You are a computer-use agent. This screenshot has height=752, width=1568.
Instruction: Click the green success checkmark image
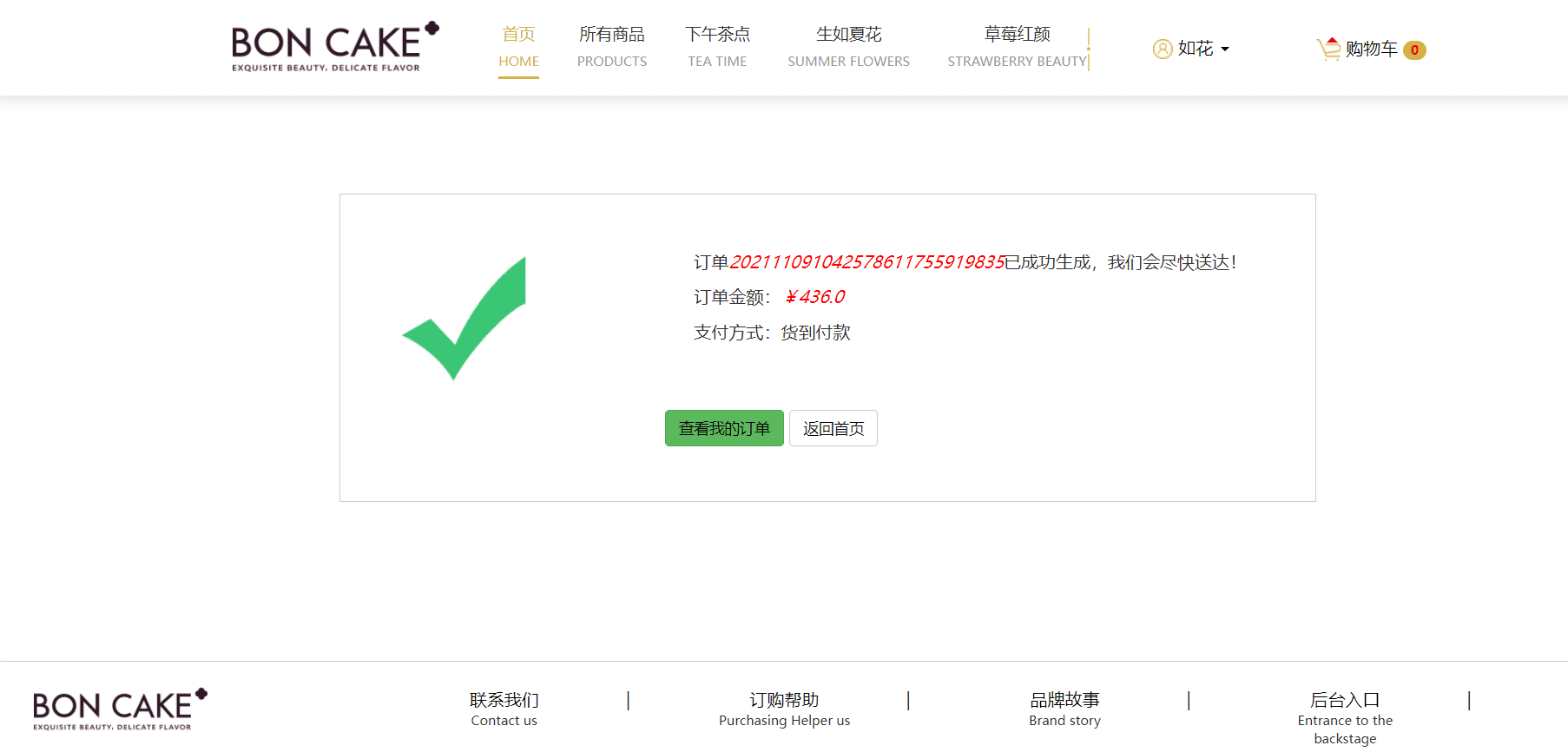[464, 319]
